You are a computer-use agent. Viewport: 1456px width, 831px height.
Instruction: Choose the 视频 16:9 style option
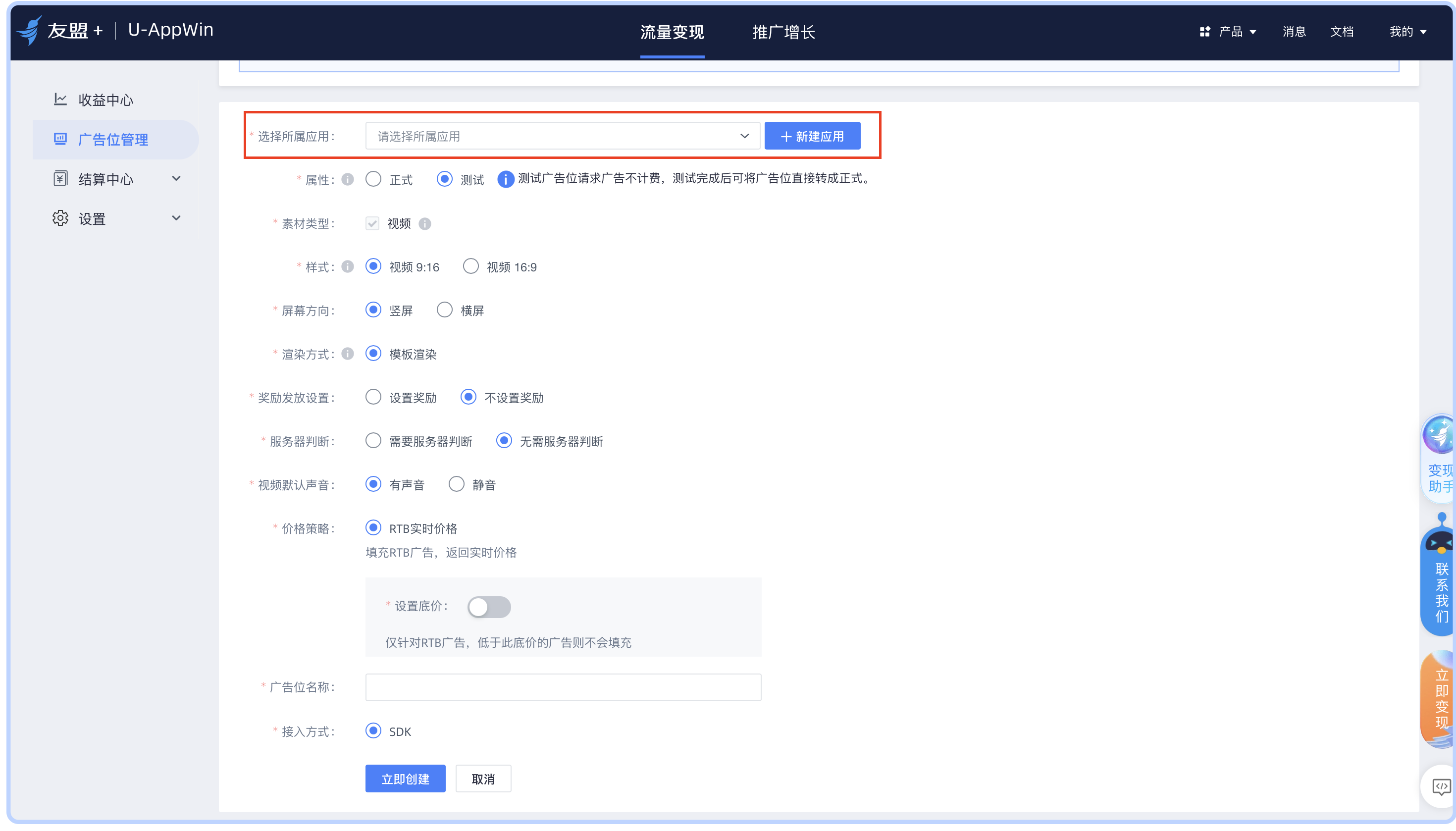[x=470, y=266]
